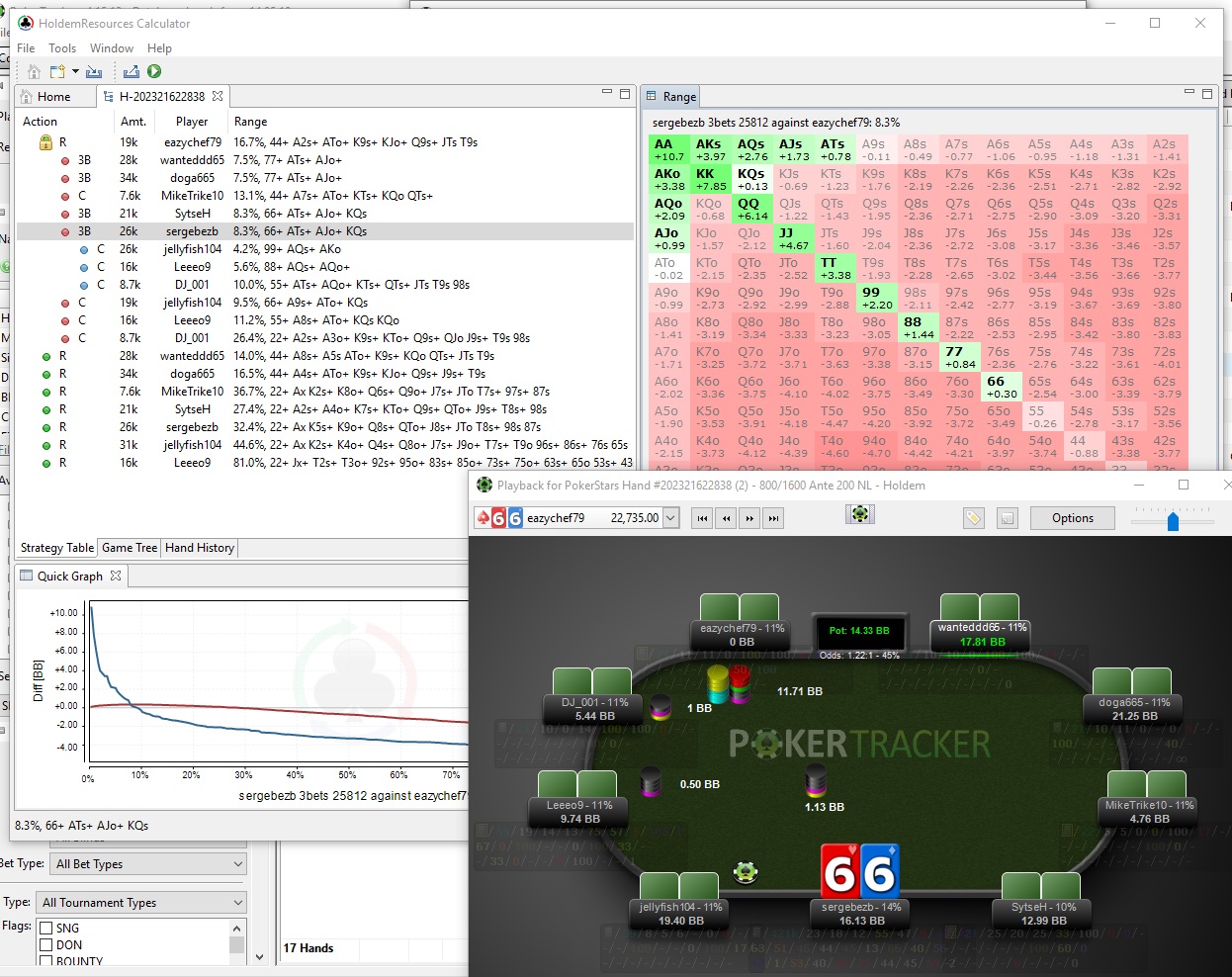This screenshot has width=1232, height=977.
Task: Jump to last action in playback
Action: point(773,517)
